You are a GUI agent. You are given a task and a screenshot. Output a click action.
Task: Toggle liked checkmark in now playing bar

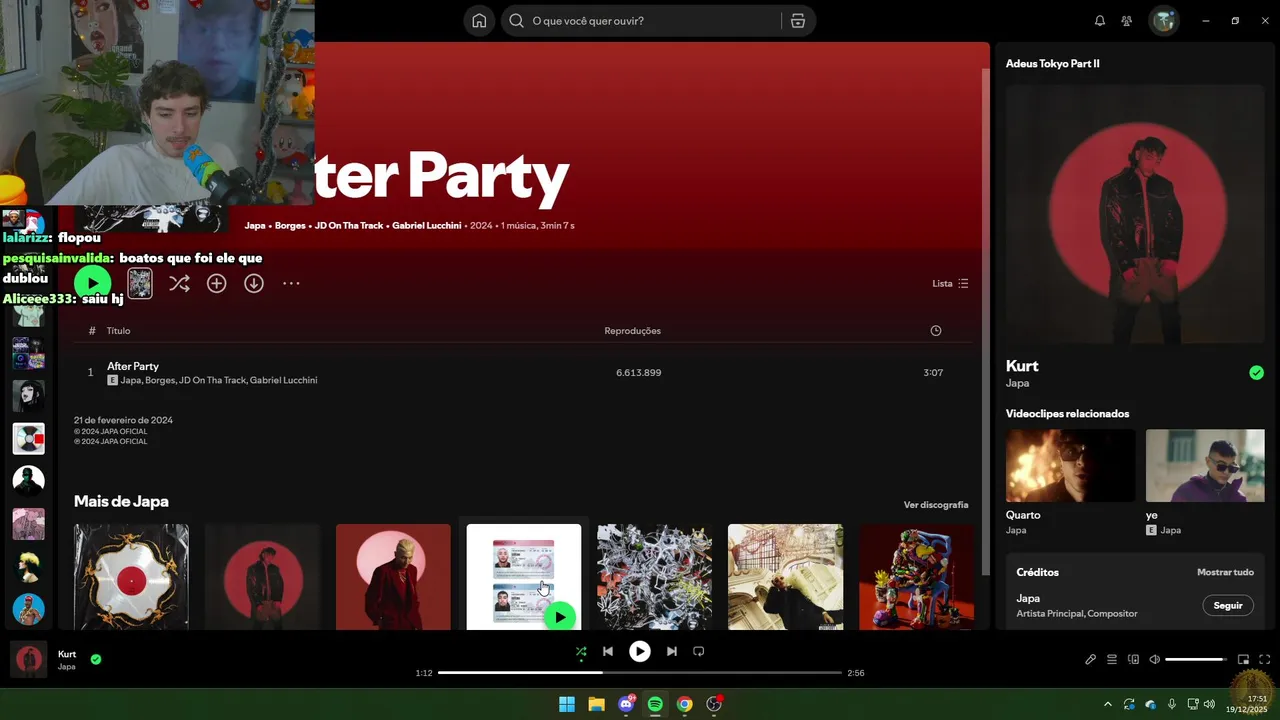(96, 659)
